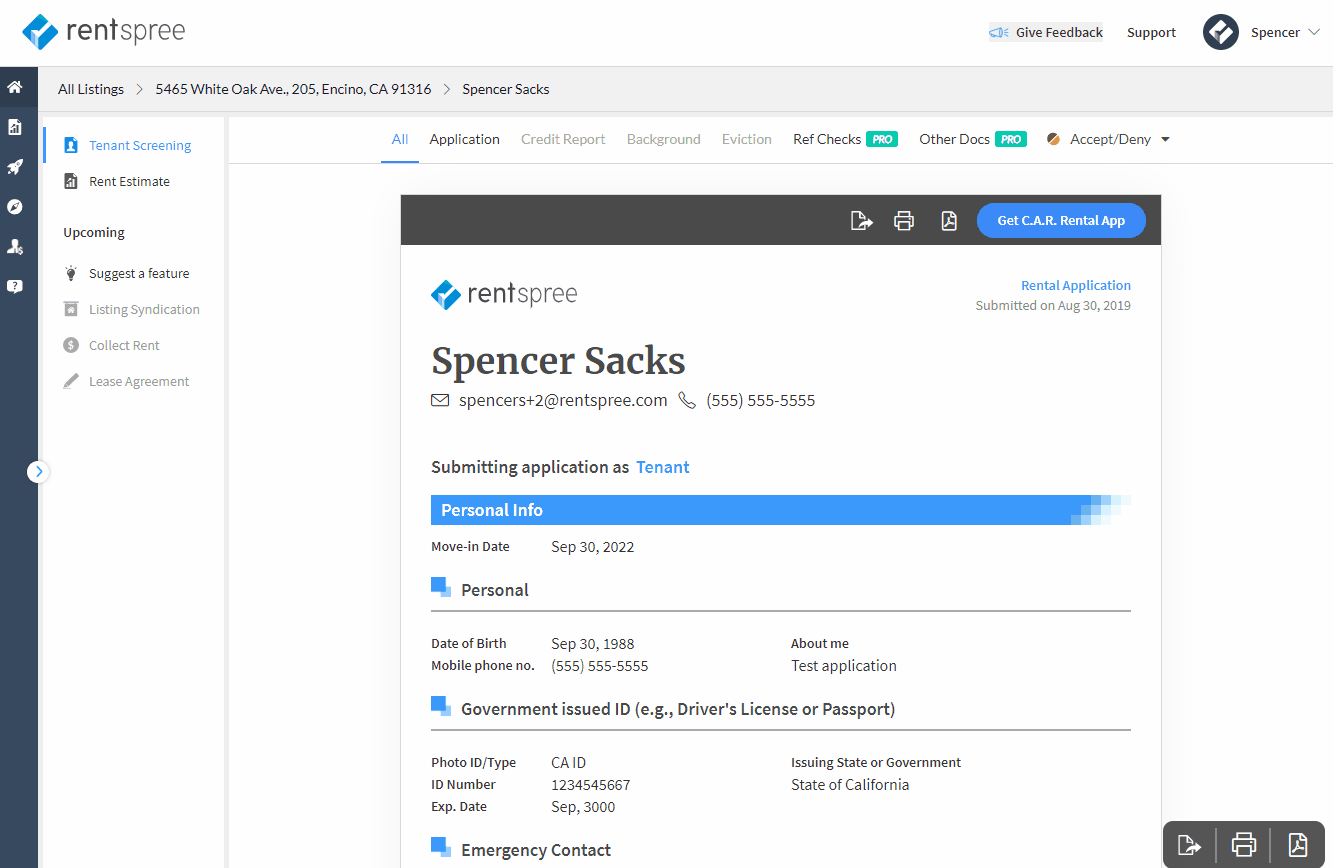Click the Listing Syndication icon
This screenshot has height=868, width=1333.
(x=71, y=309)
